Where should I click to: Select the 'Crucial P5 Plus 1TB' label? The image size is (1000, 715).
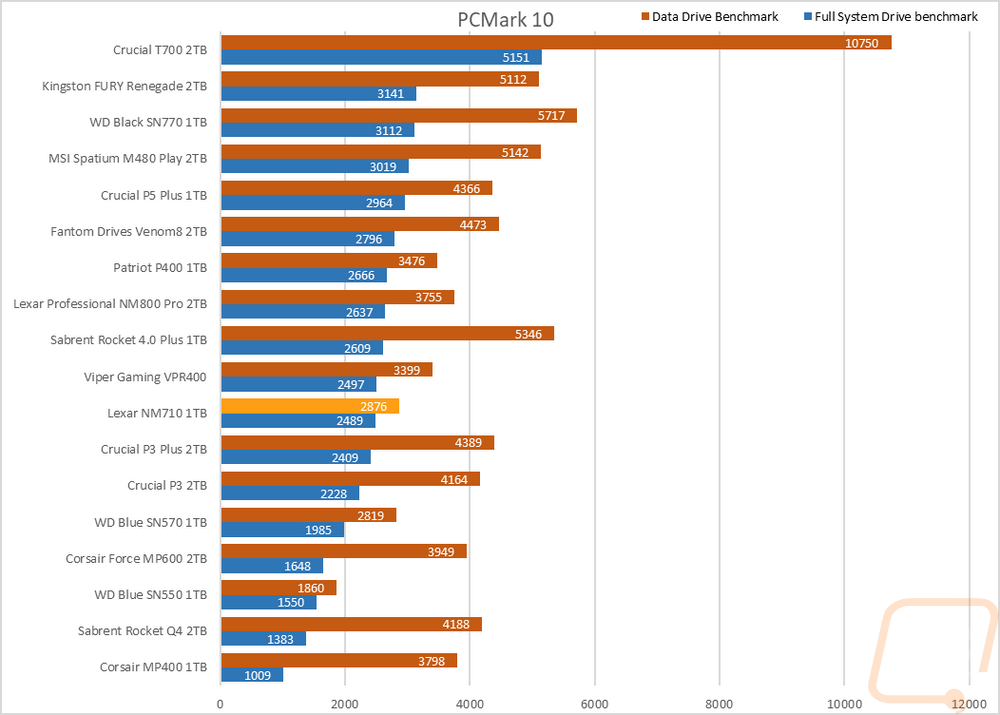(x=154, y=195)
